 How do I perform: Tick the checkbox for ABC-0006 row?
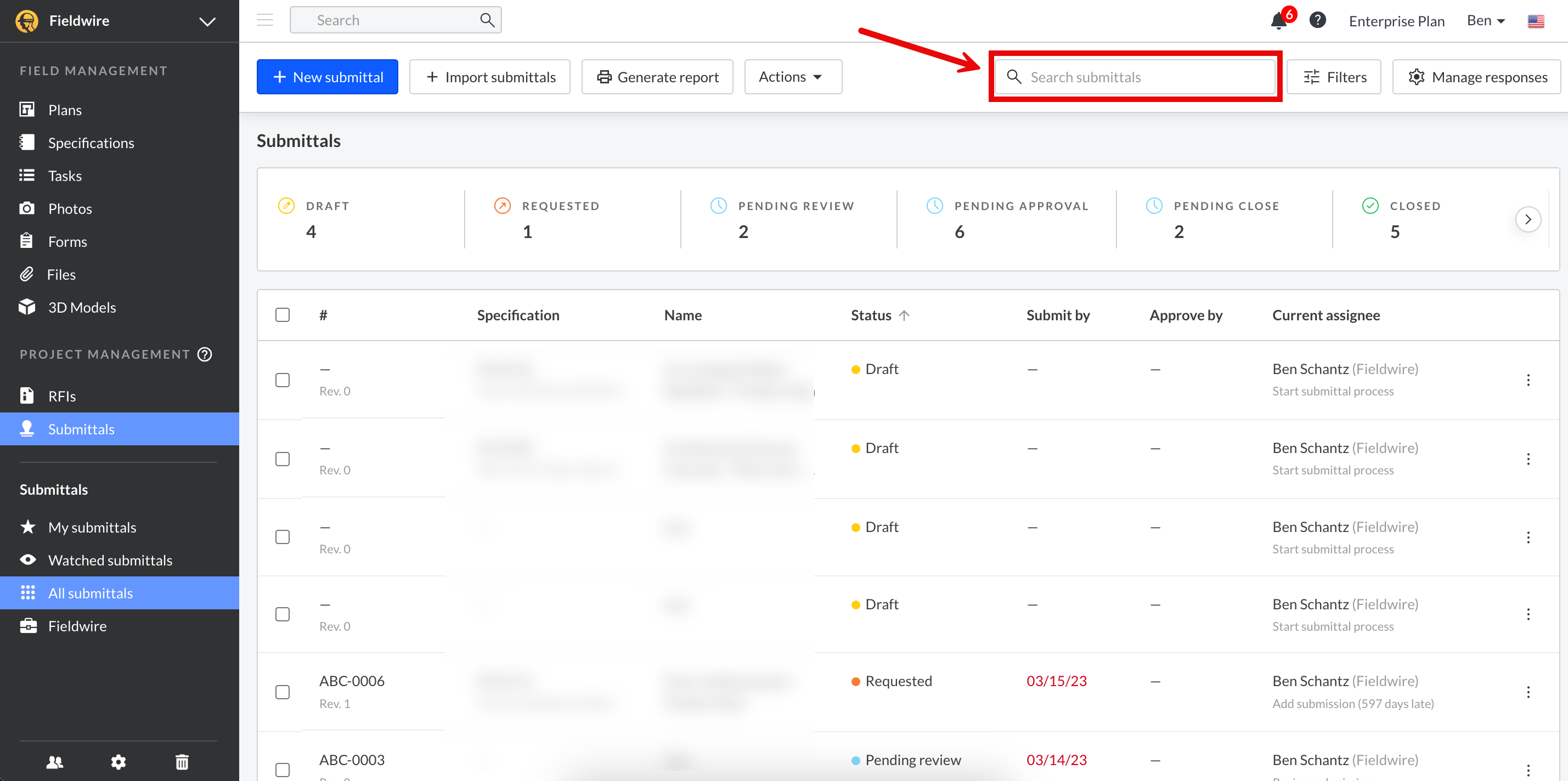283,692
